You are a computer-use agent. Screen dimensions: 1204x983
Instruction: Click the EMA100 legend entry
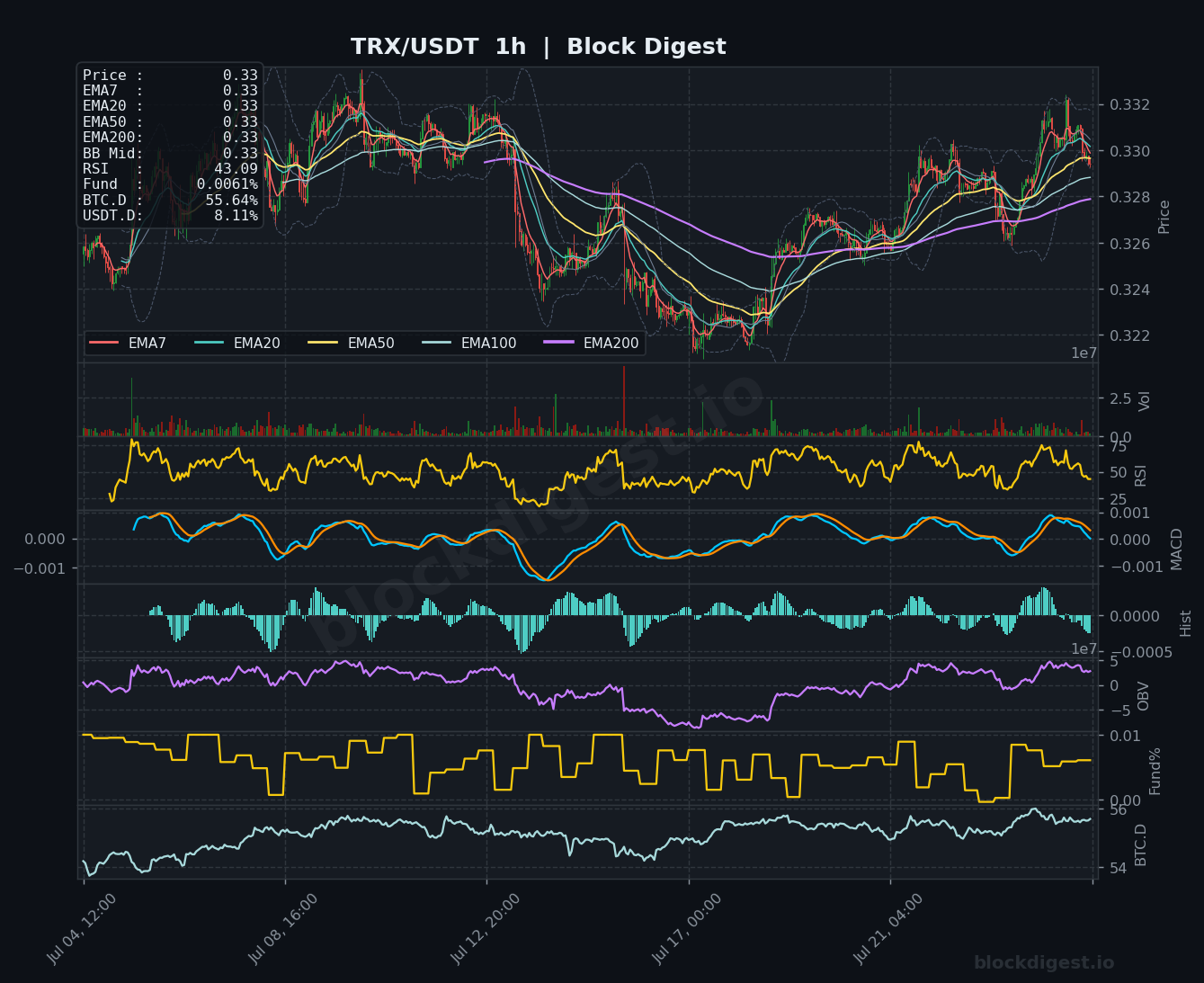469,343
